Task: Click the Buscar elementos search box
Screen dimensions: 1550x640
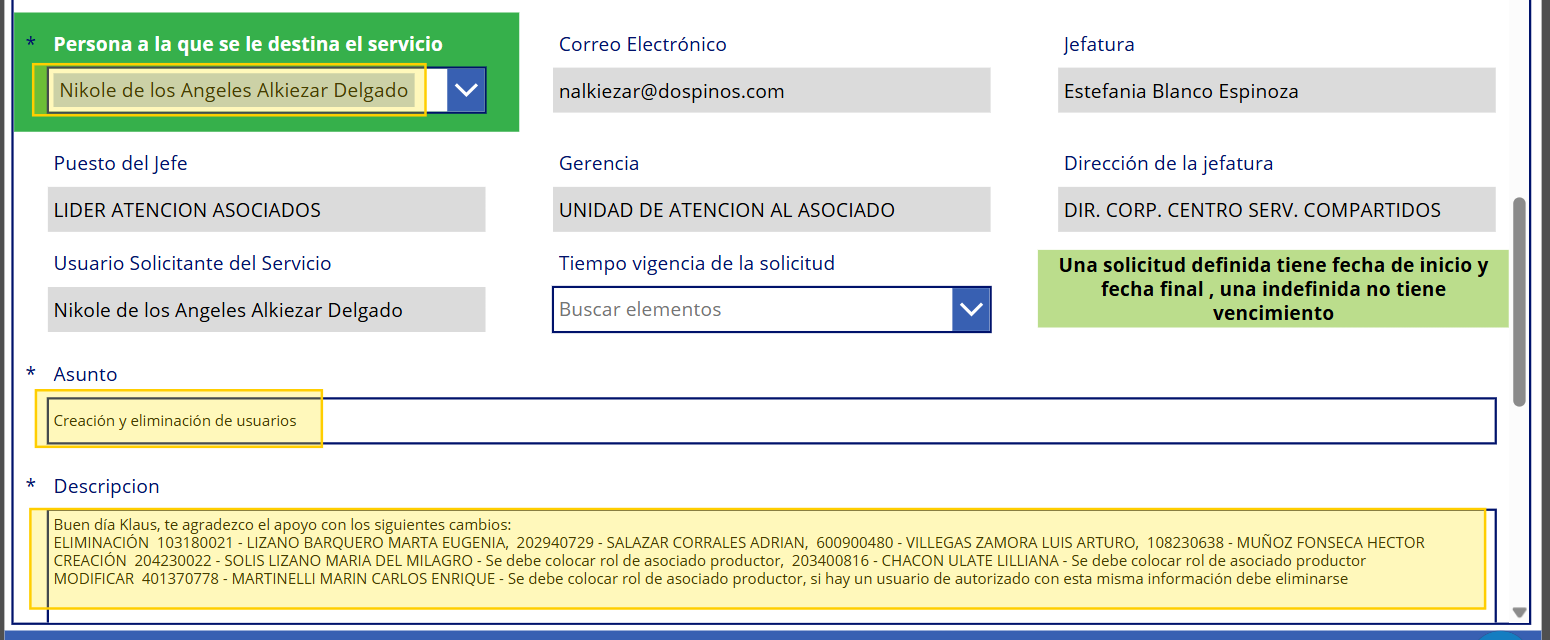Action: click(752, 309)
